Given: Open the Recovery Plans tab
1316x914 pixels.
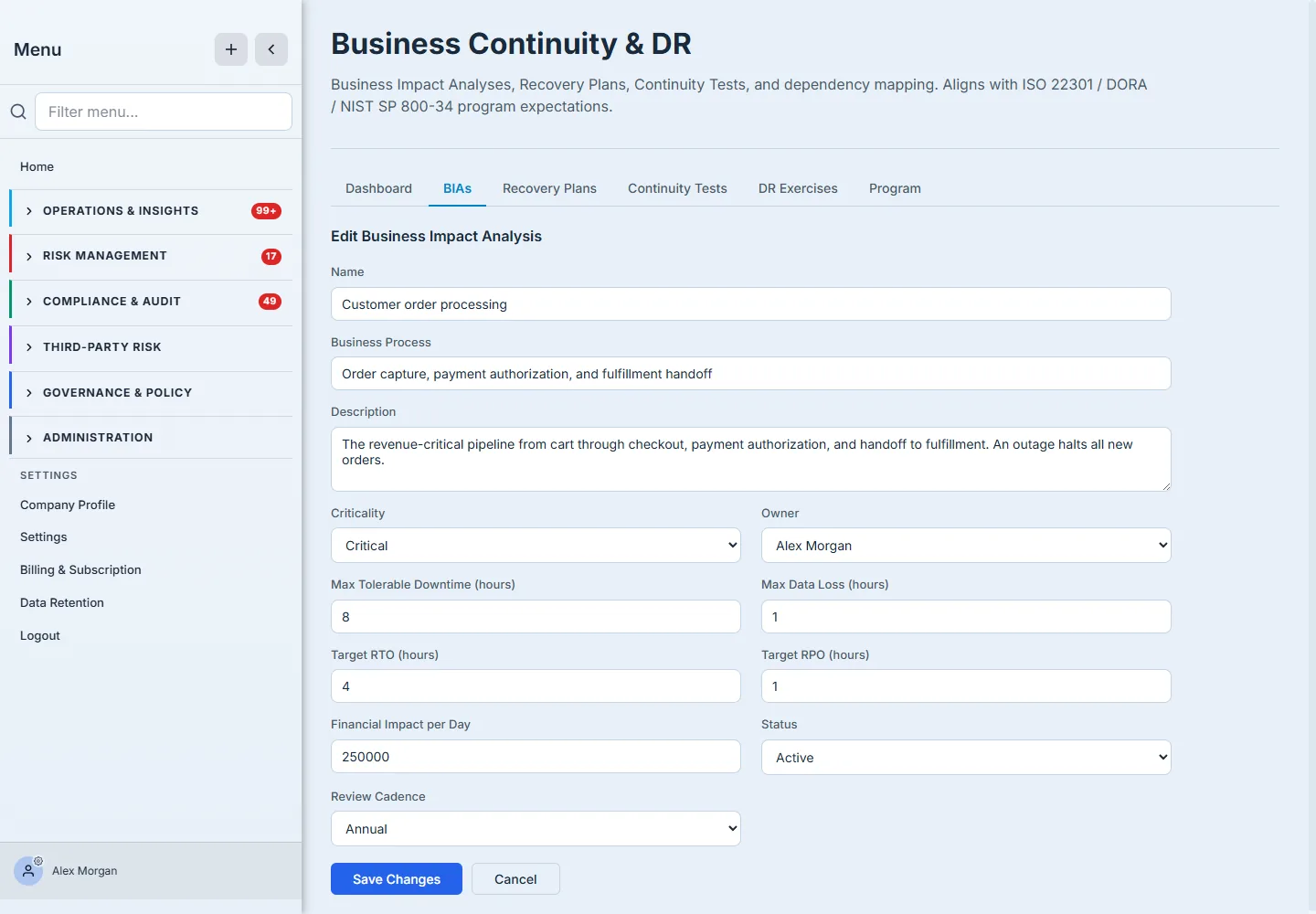Looking at the screenshot, I should [549, 188].
